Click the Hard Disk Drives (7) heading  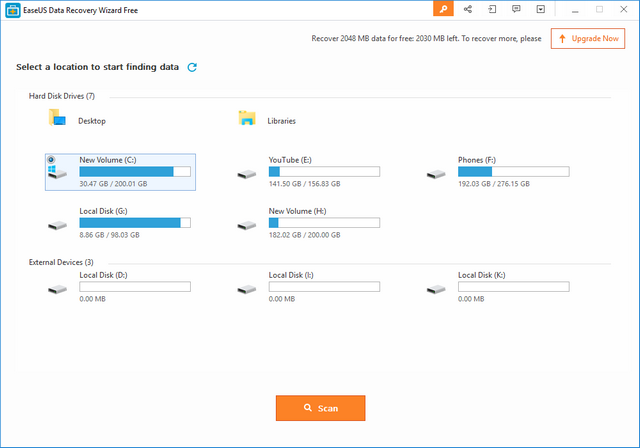click(62, 96)
